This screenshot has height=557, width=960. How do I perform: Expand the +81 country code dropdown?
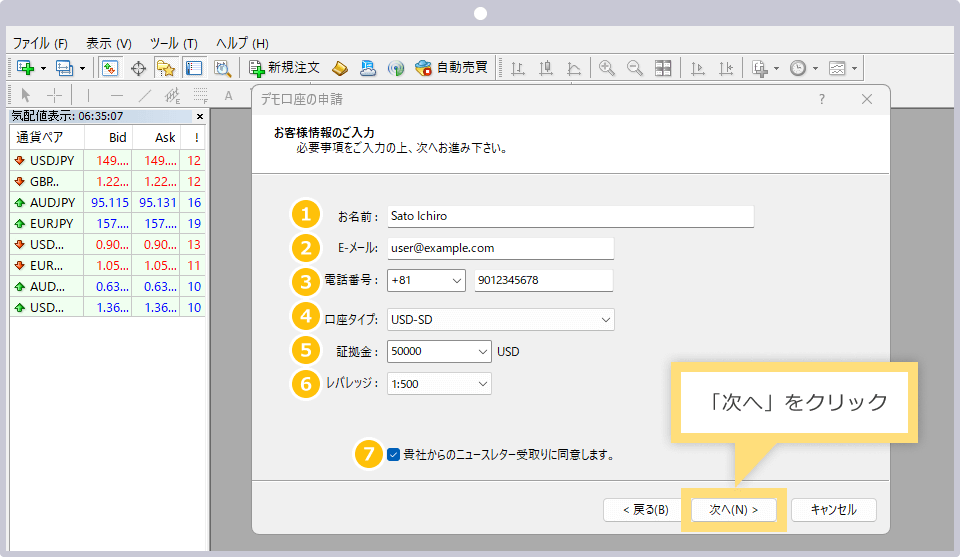pos(457,280)
